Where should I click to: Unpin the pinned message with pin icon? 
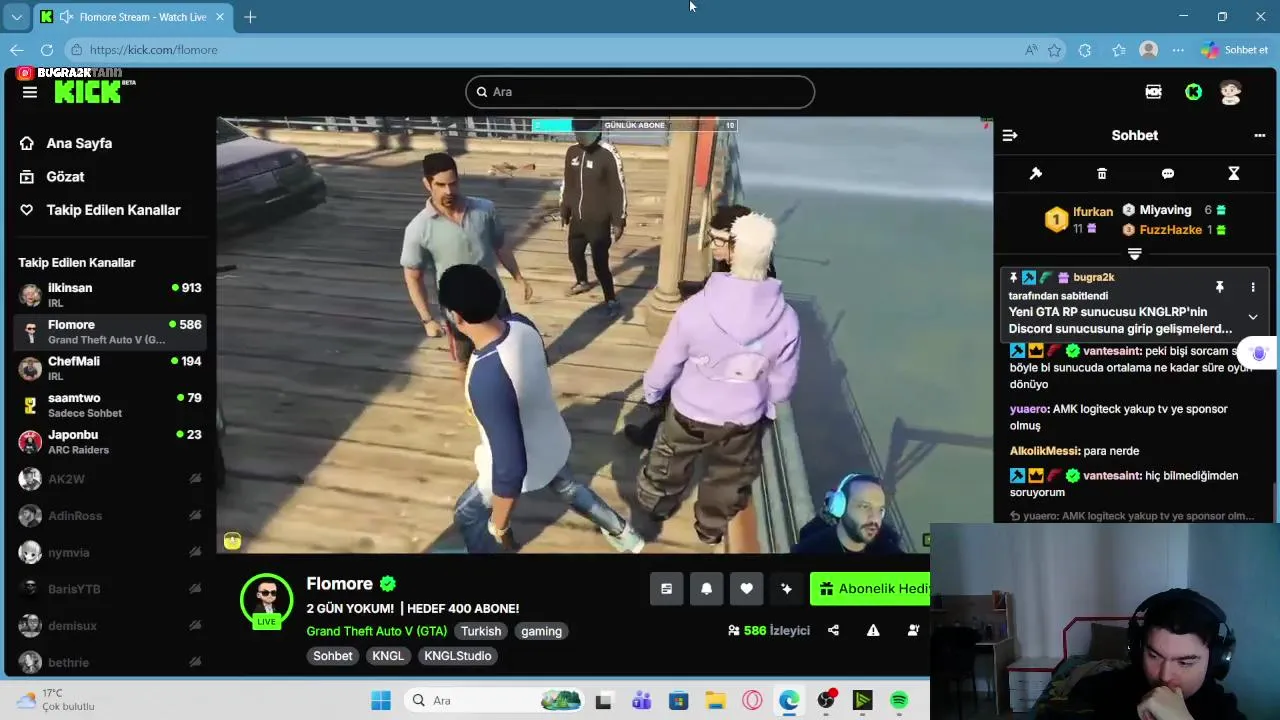coord(1219,287)
